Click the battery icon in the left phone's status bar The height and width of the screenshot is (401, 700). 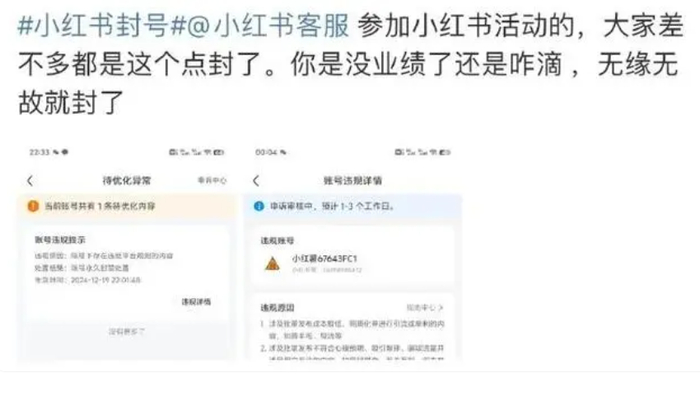point(219,152)
